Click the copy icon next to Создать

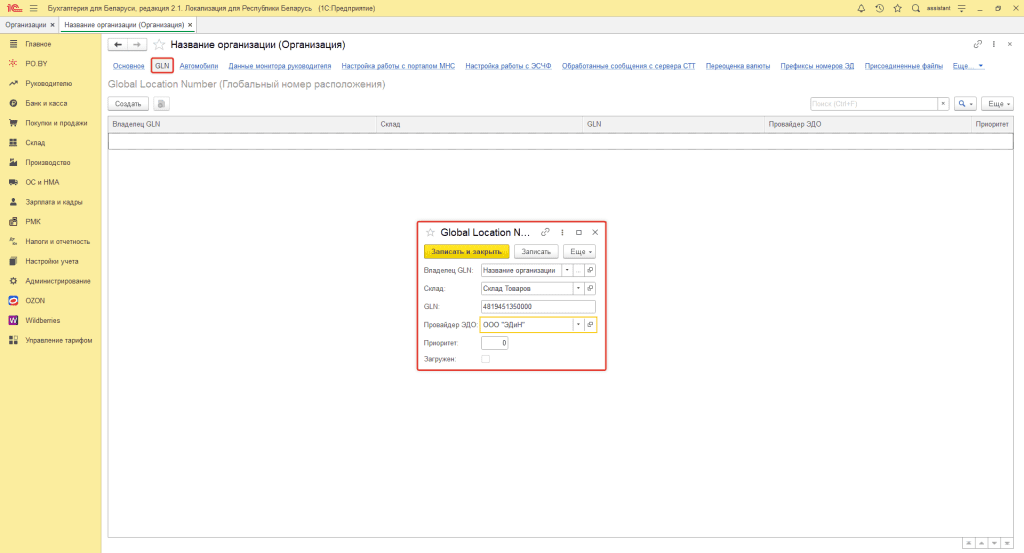click(x=161, y=104)
